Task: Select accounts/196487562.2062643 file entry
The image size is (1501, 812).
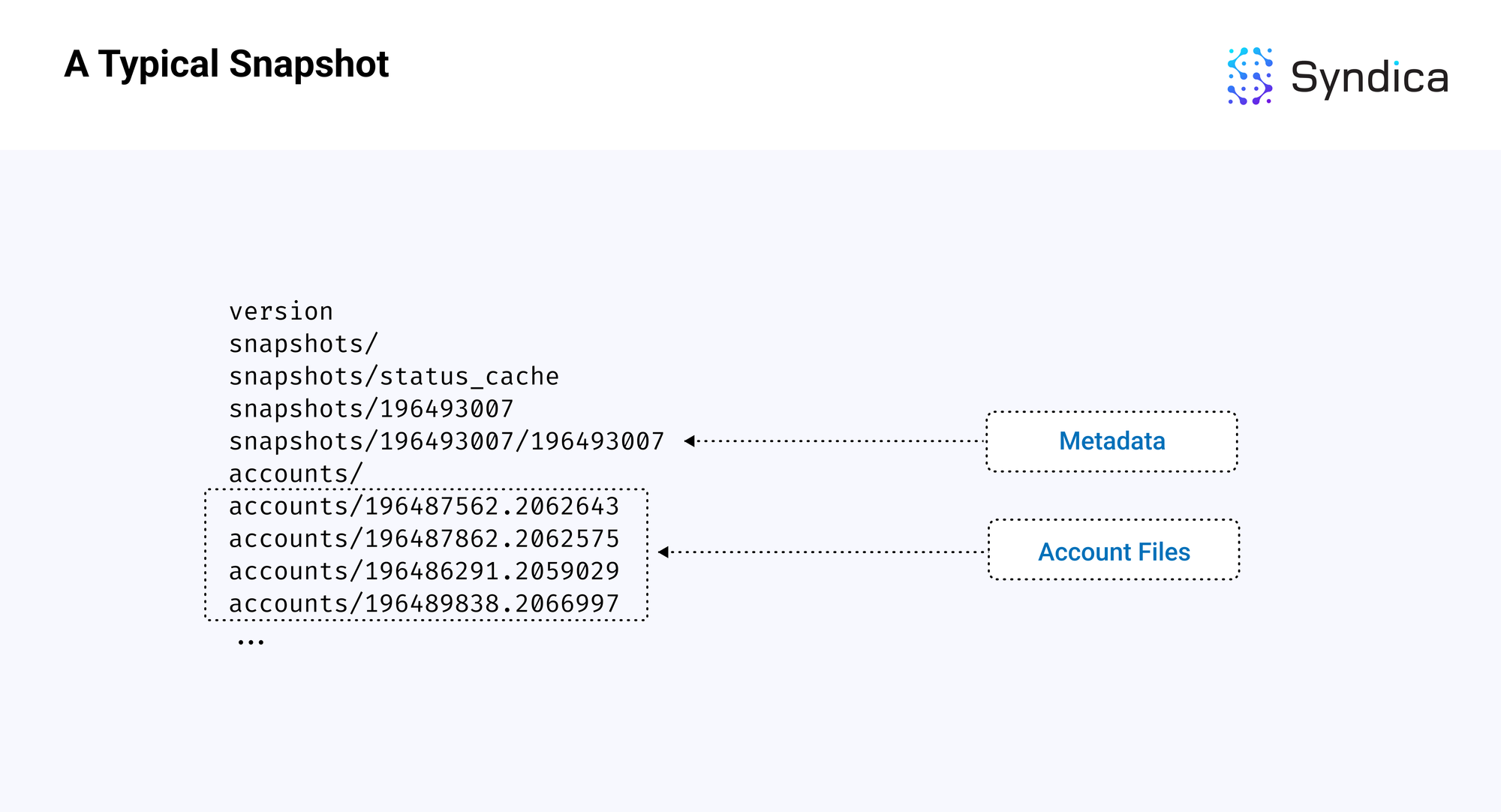Action: coord(423,507)
